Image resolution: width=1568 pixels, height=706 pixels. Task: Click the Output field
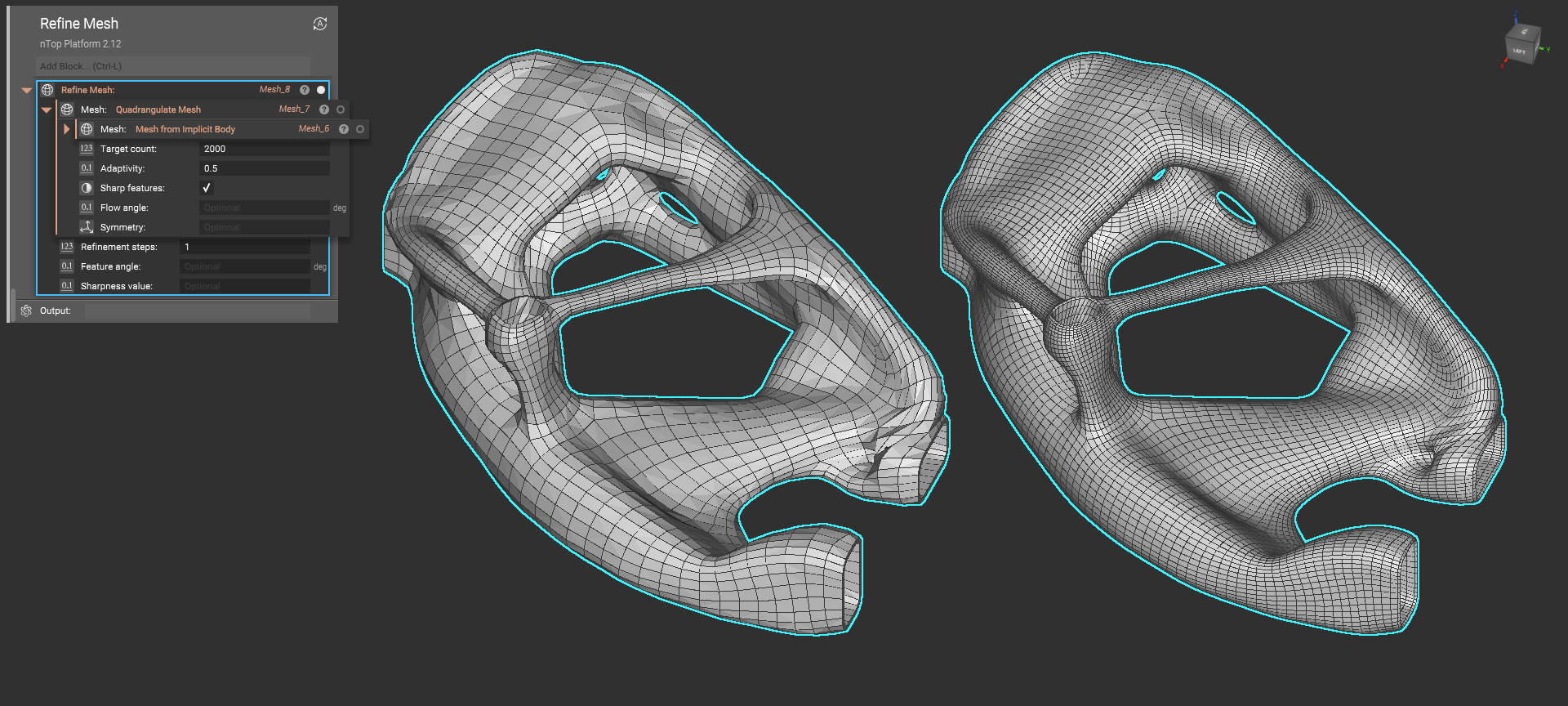pyautogui.click(x=198, y=311)
